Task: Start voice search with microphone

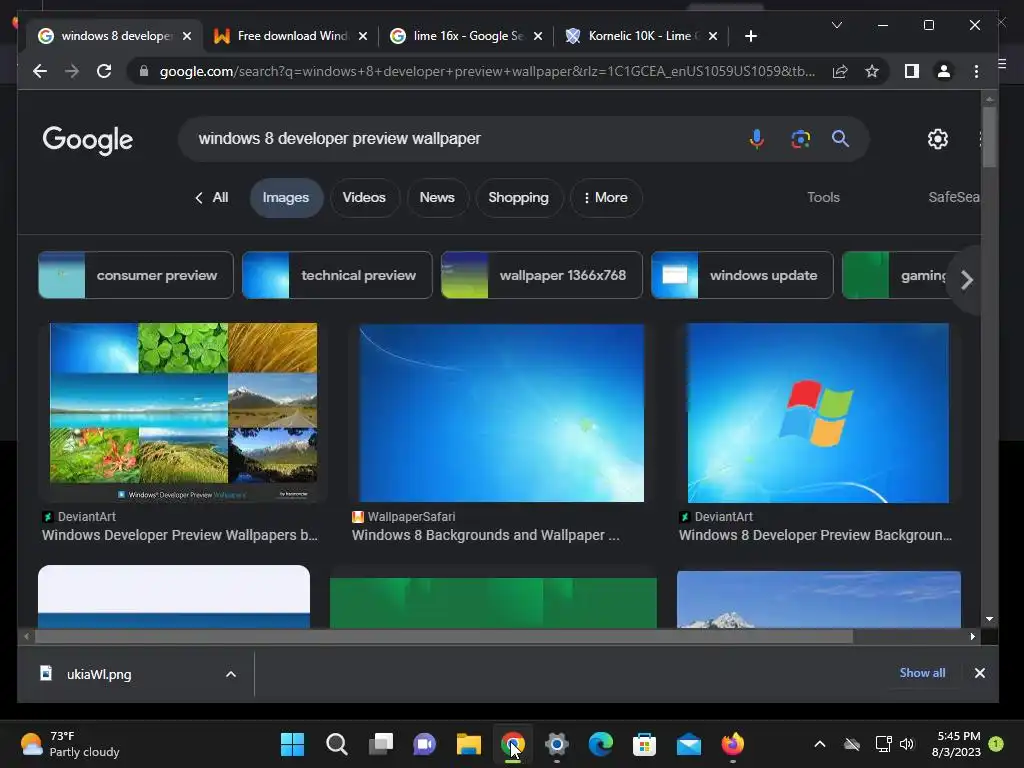Action: click(x=756, y=138)
